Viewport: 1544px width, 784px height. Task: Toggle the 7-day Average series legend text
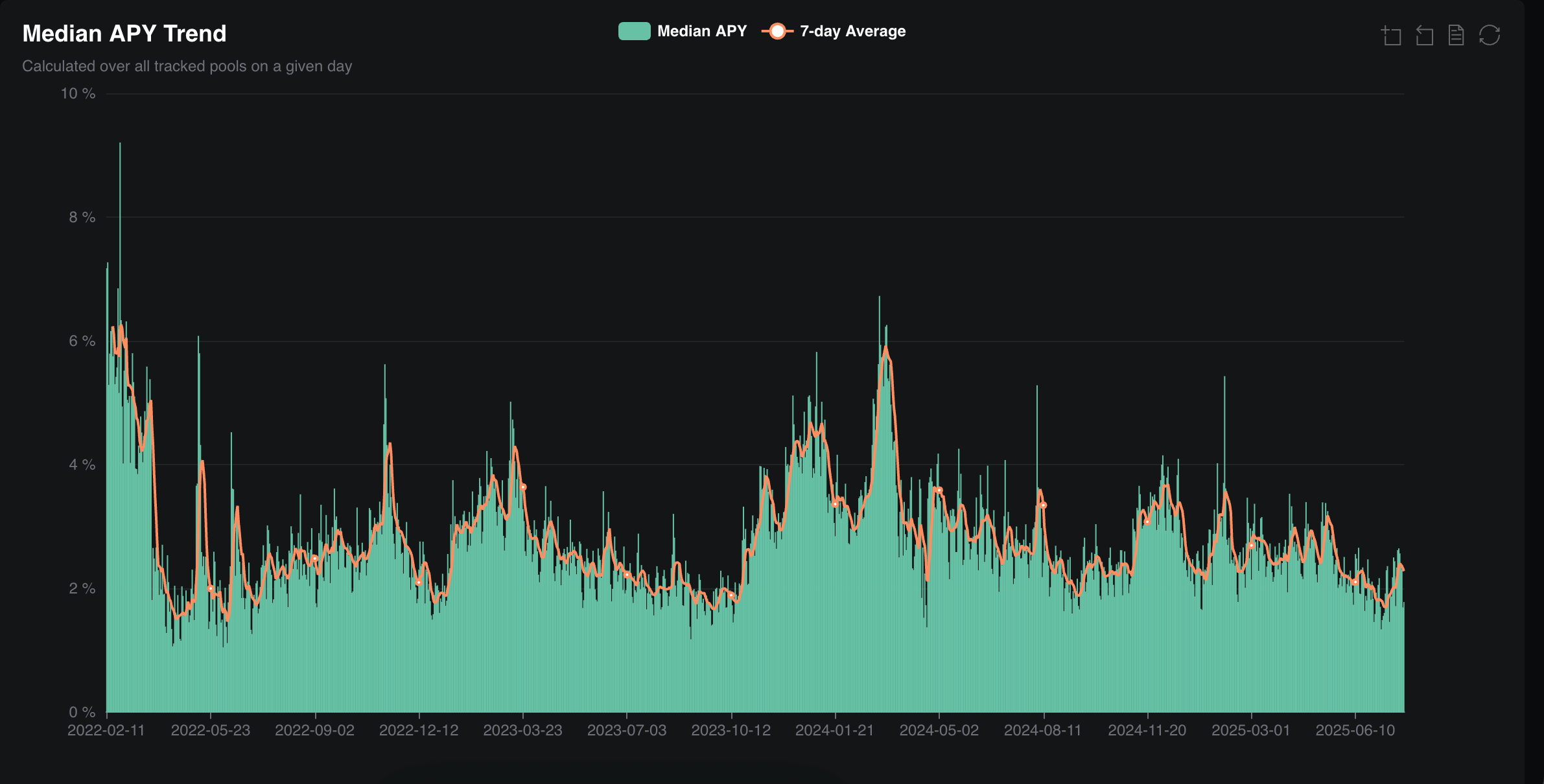coord(852,31)
